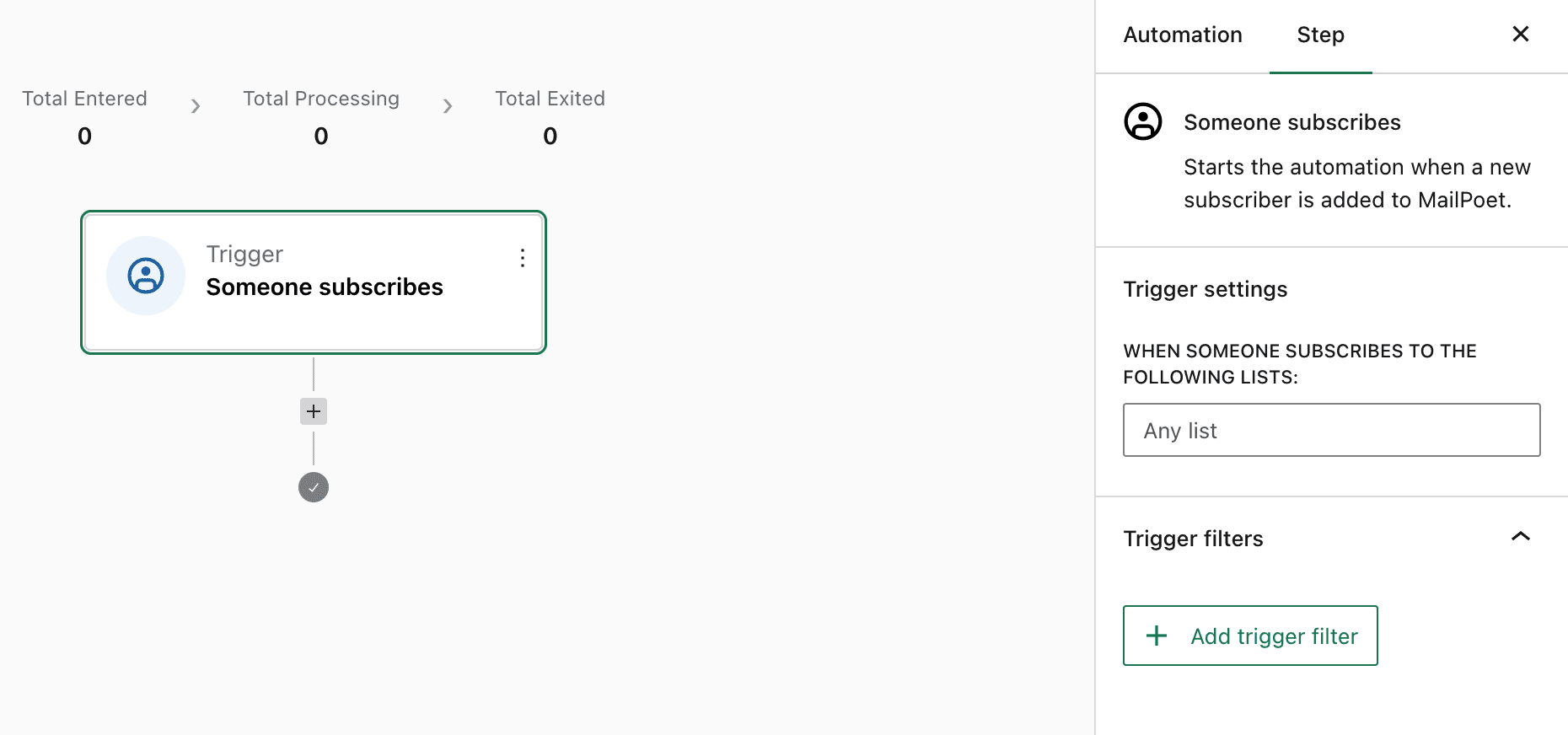Screen dimensions: 1568x735
Task: Click the gray checkmark end node
Action: coord(314,487)
